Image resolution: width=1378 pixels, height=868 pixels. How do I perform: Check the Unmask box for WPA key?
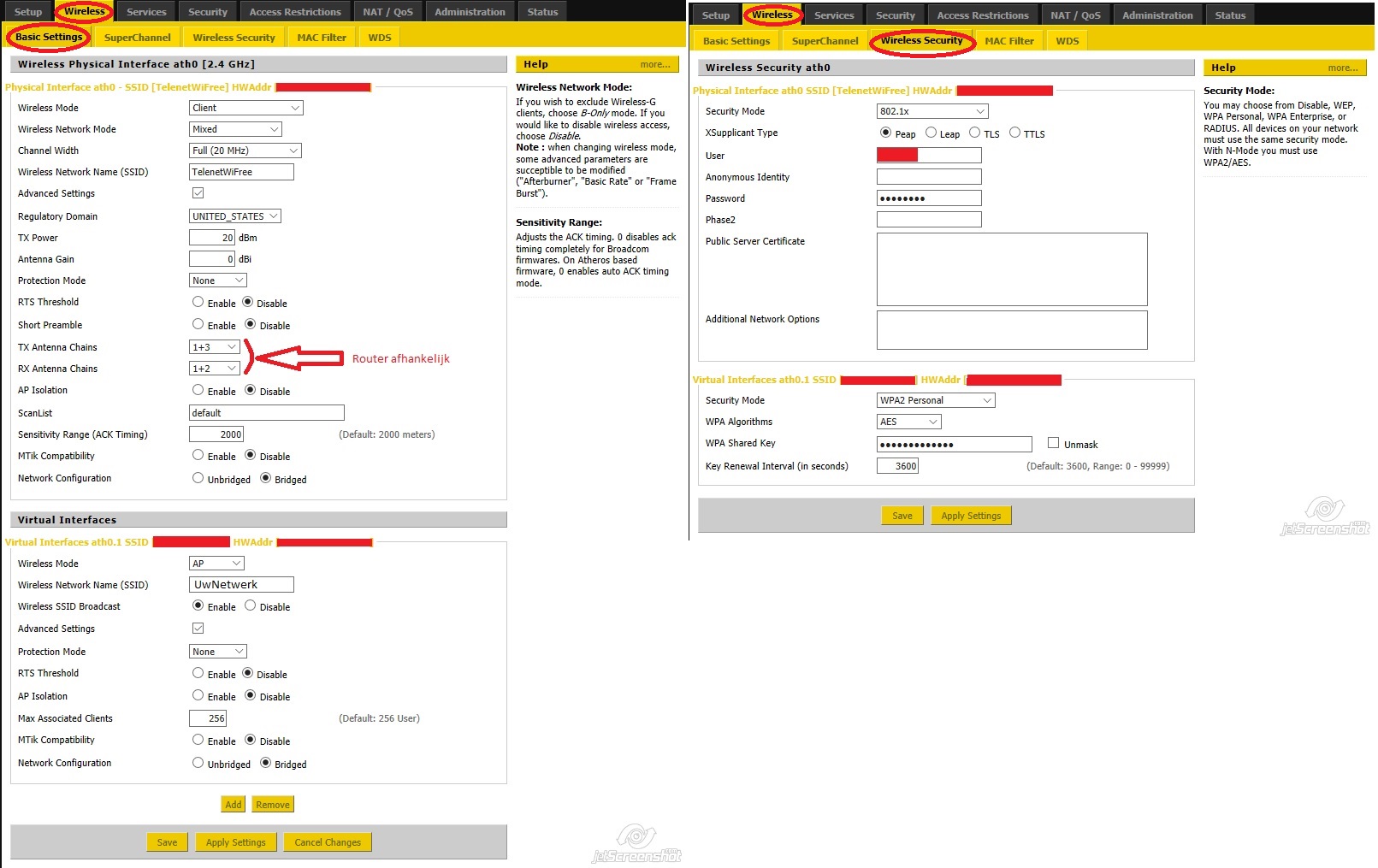click(x=1054, y=443)
